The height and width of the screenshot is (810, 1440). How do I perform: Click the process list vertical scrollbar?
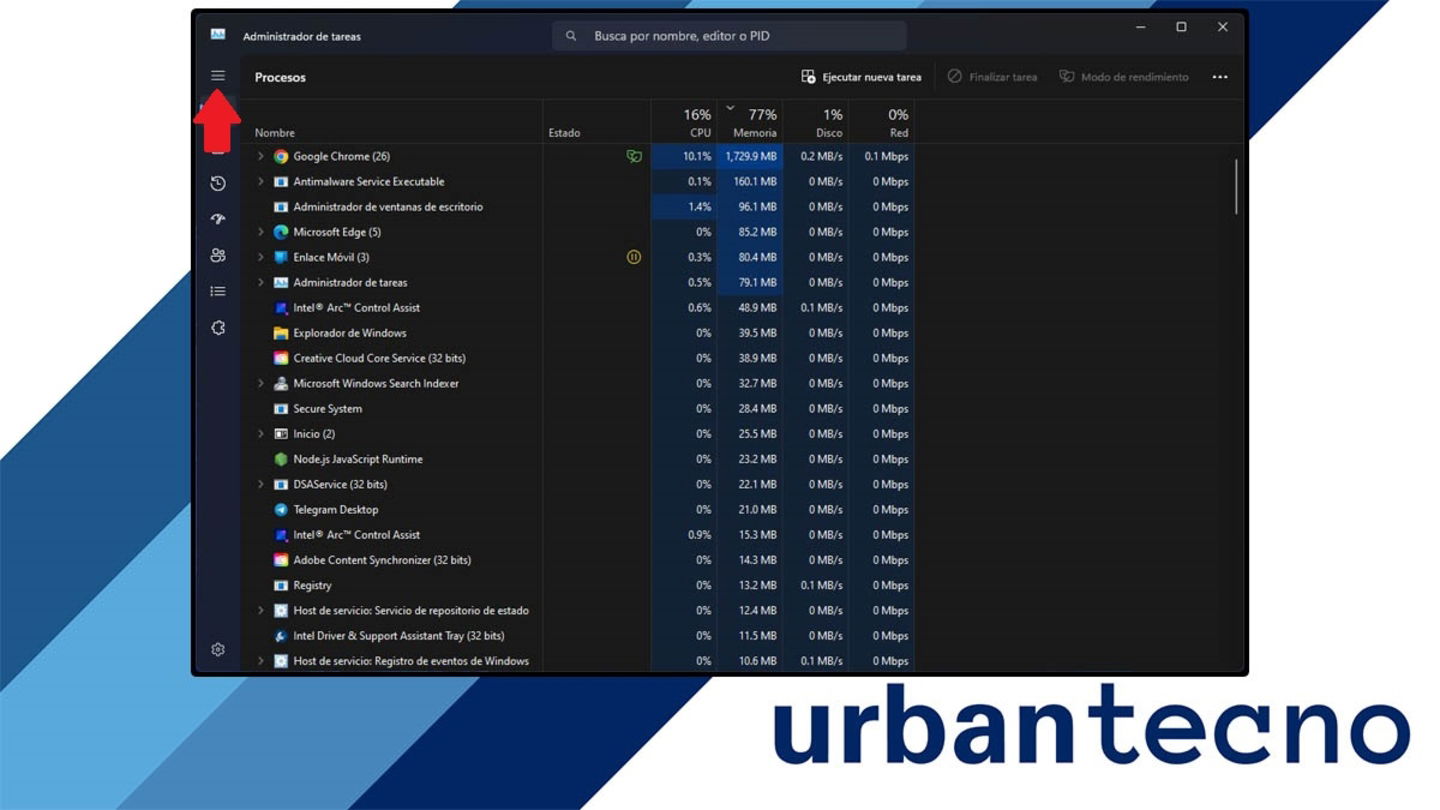tap(1237, 186)
